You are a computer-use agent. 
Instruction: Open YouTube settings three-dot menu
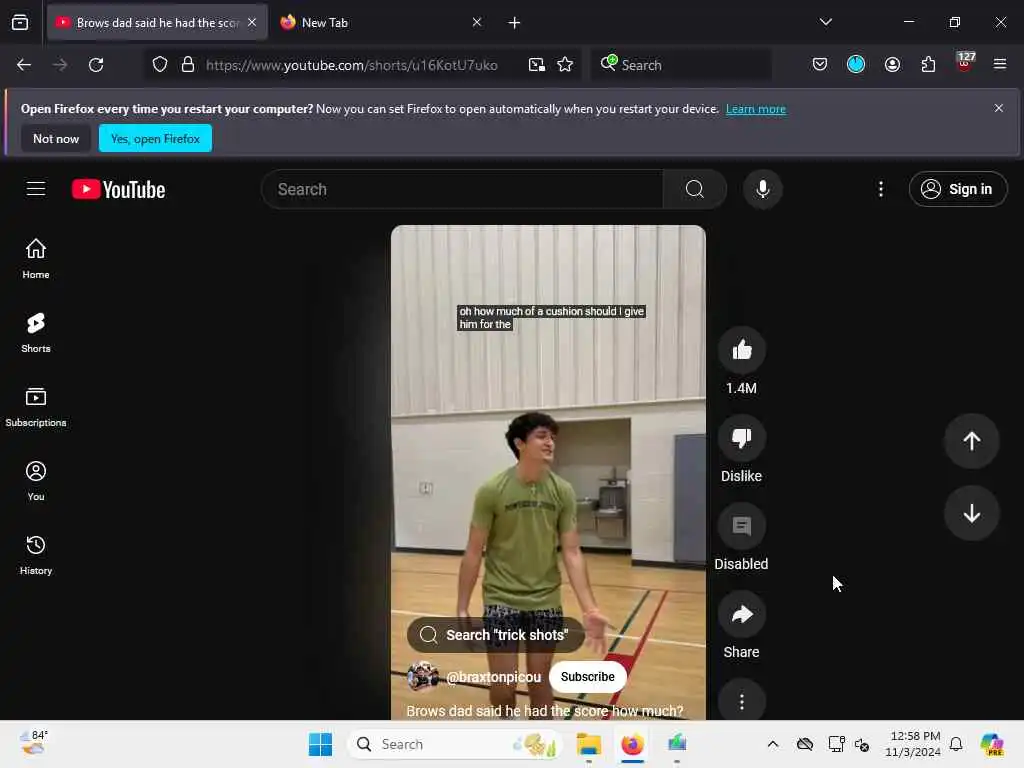[880, 189]
